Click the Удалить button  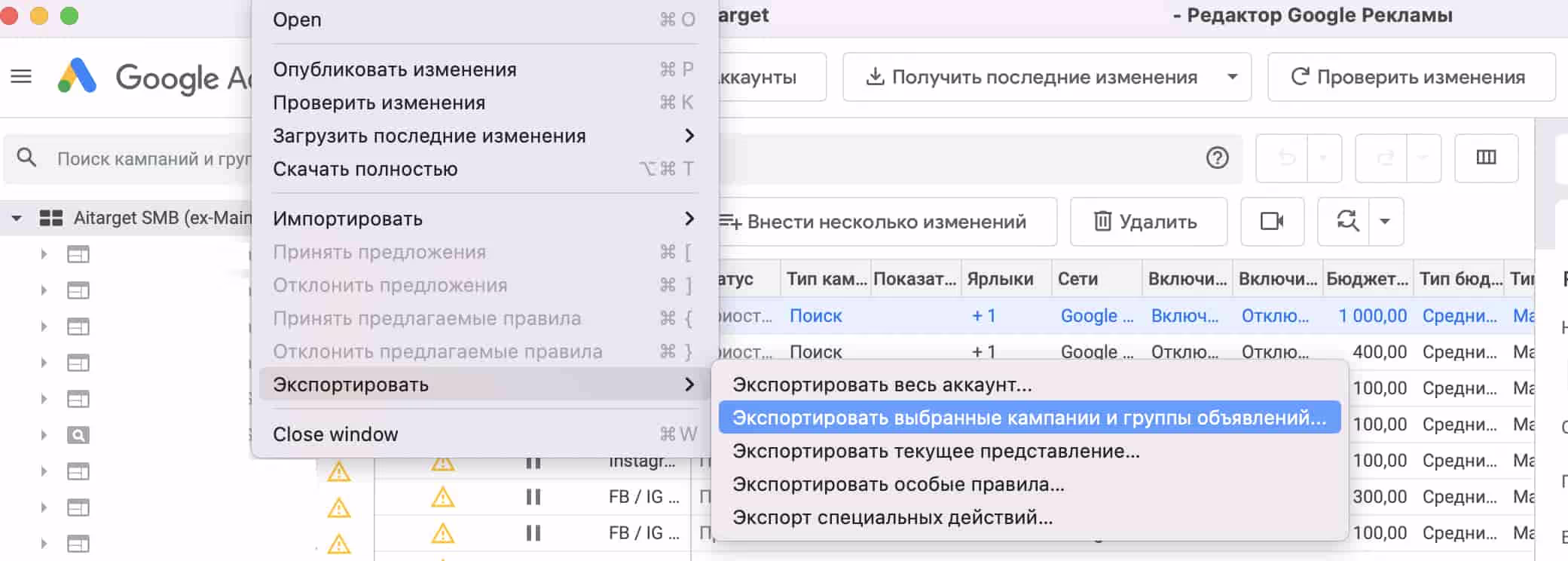click(x=1148, y=222)
